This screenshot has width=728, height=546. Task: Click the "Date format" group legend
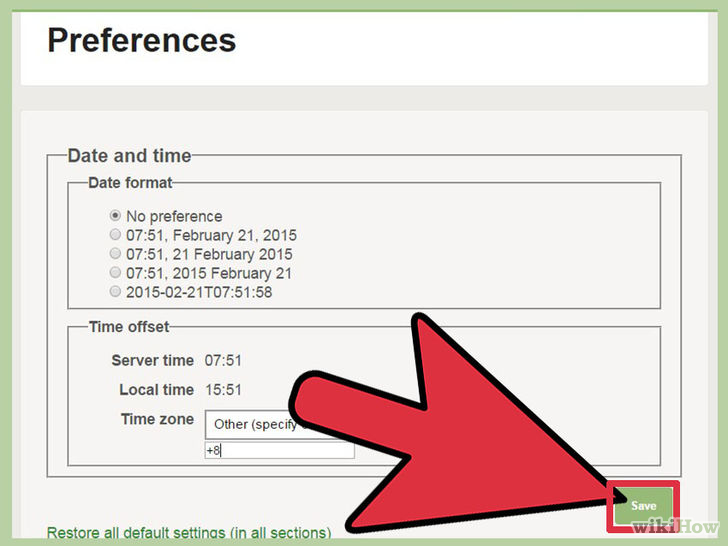(130, 183)
